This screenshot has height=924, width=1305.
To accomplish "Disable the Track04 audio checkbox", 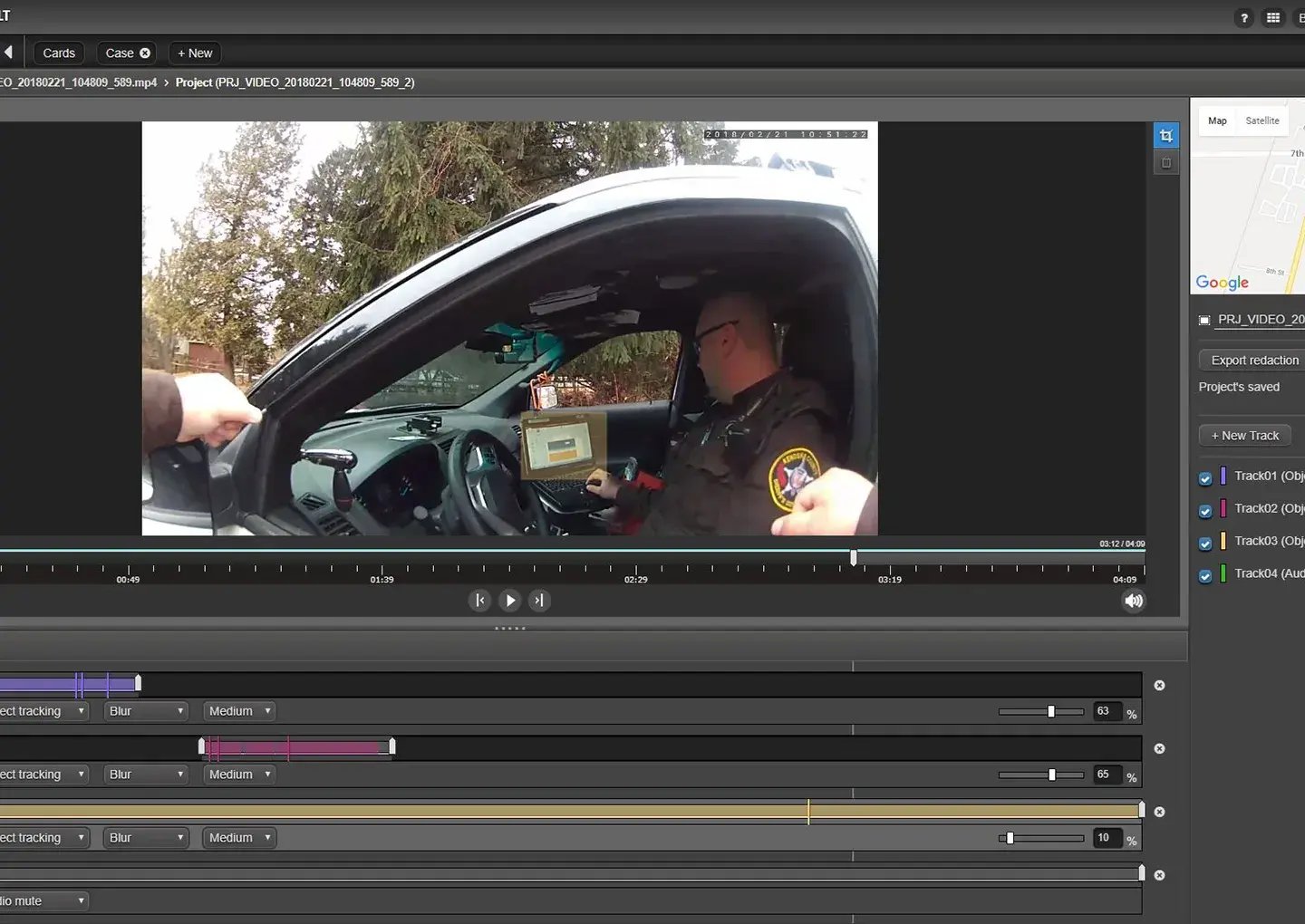I will point(1205,576).
